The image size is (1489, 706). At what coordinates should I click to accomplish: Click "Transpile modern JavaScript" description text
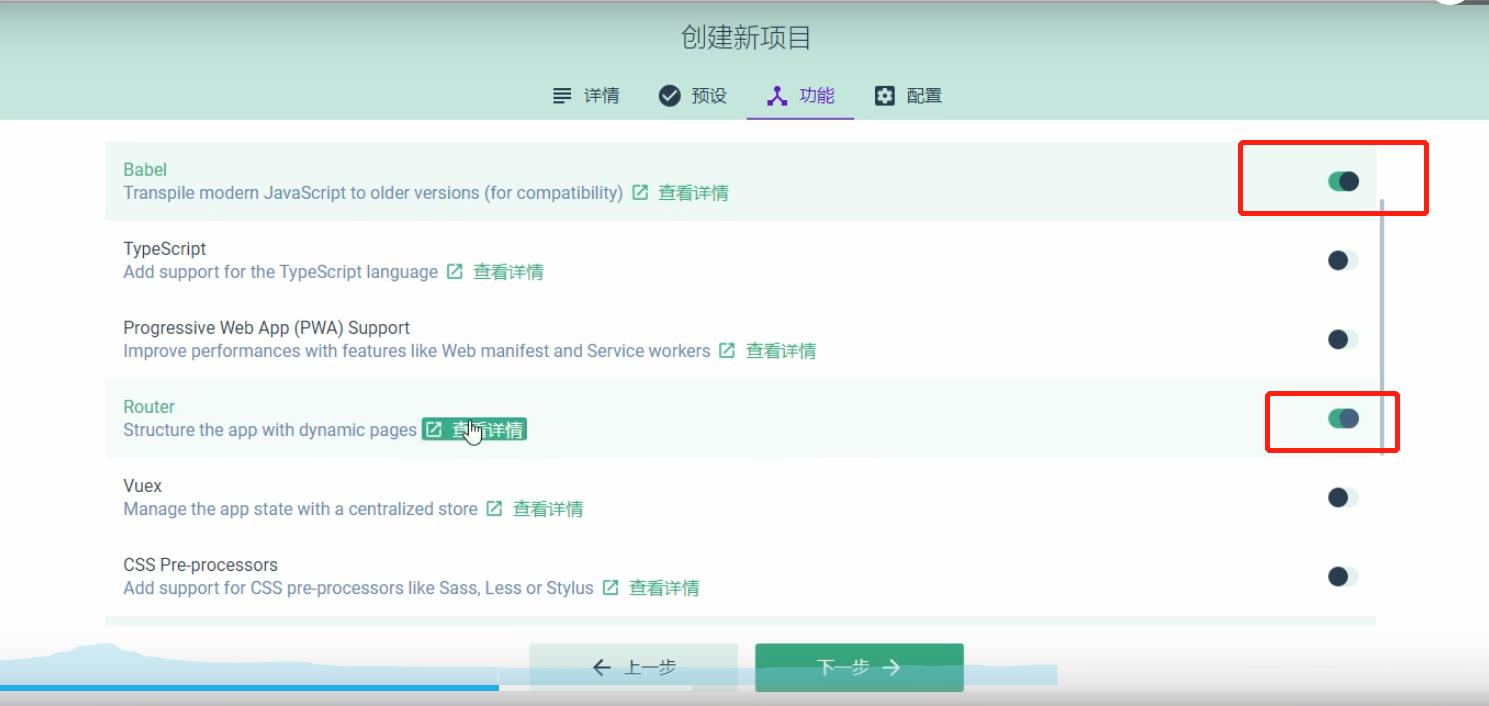pos(373,193)
